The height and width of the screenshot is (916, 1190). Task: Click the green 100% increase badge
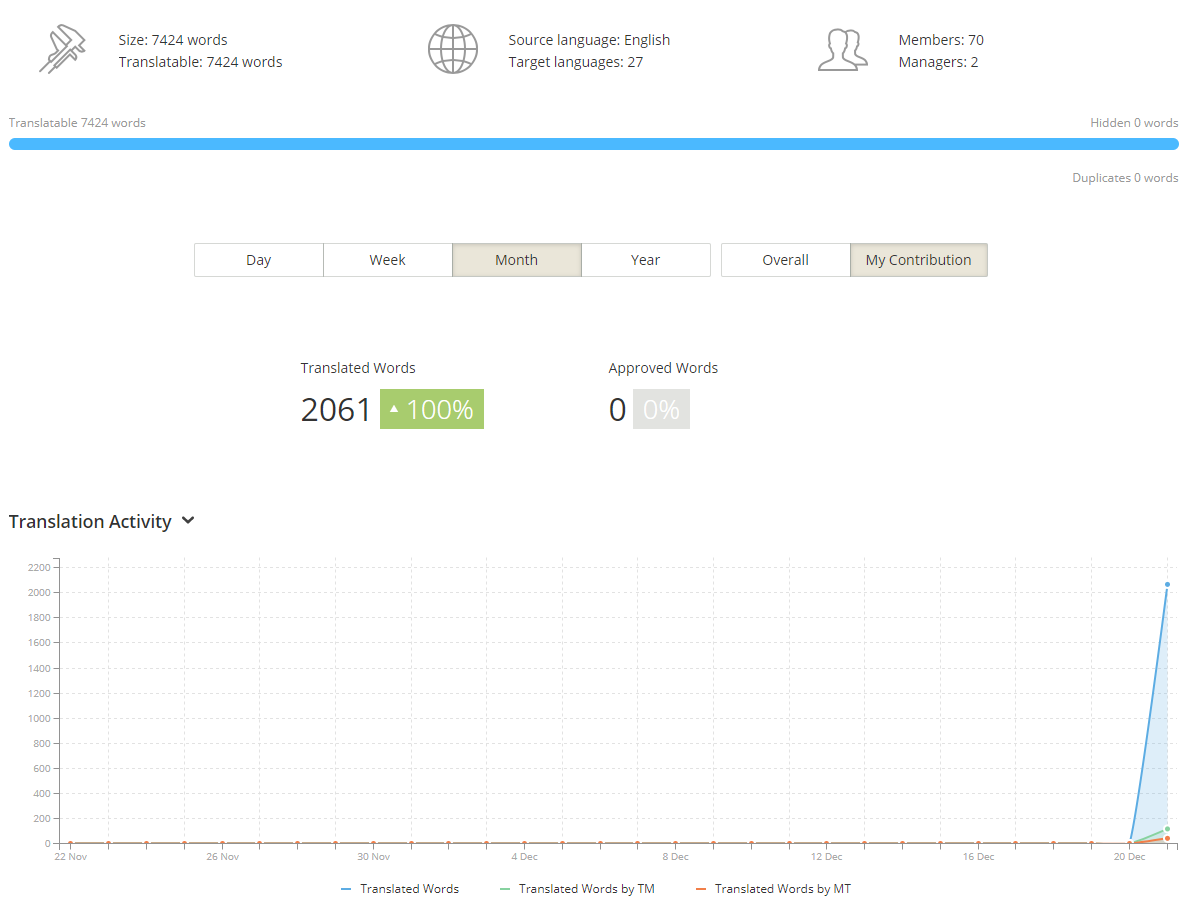coord(432,409)
